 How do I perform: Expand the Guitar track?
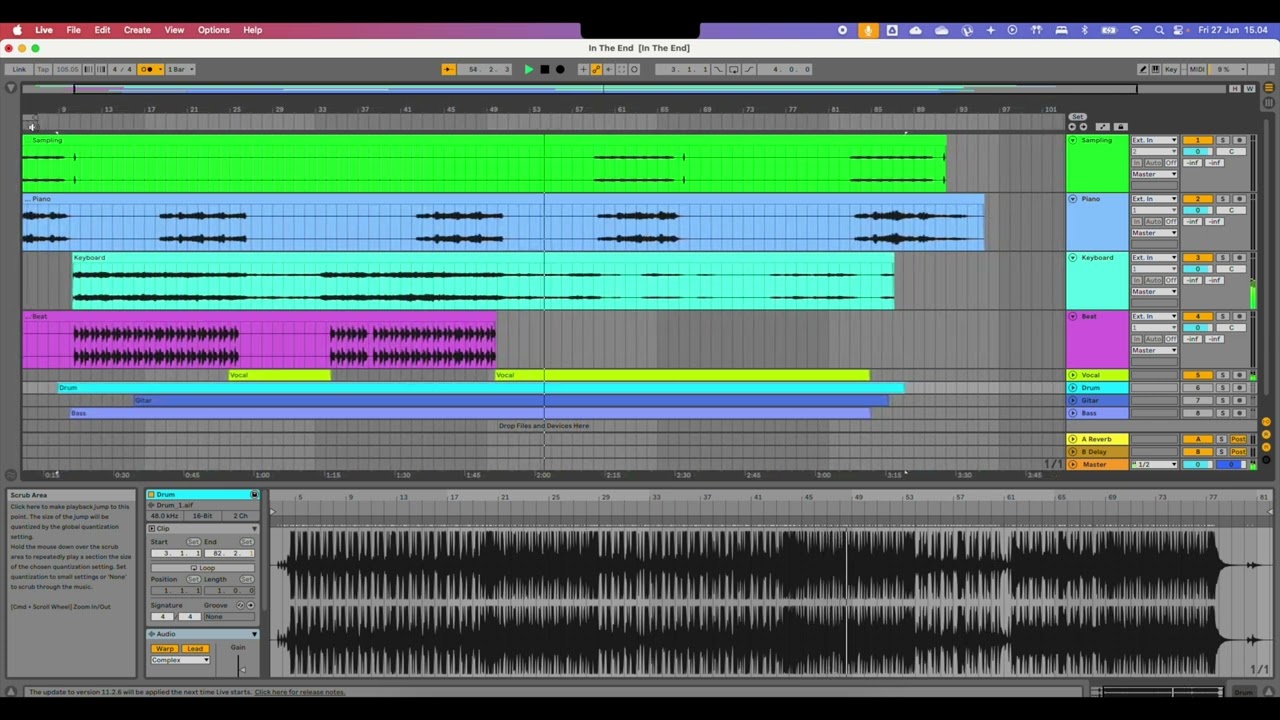(x=1073, y=400)
